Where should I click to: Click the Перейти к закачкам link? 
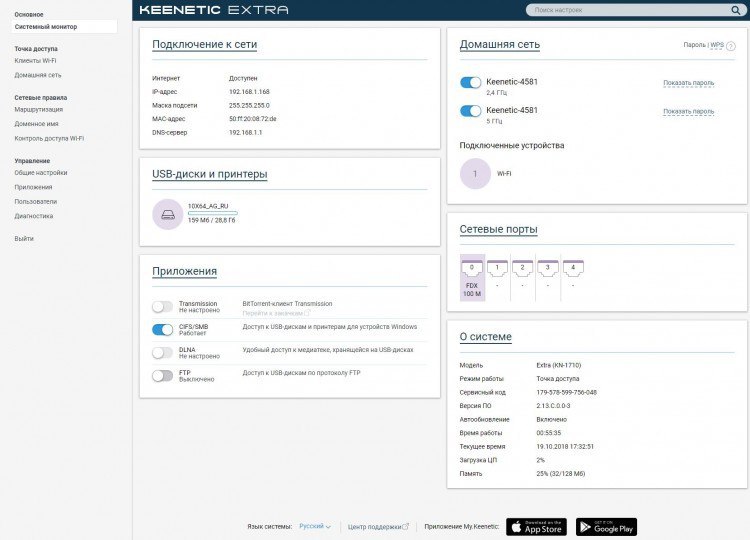point(276,313)
